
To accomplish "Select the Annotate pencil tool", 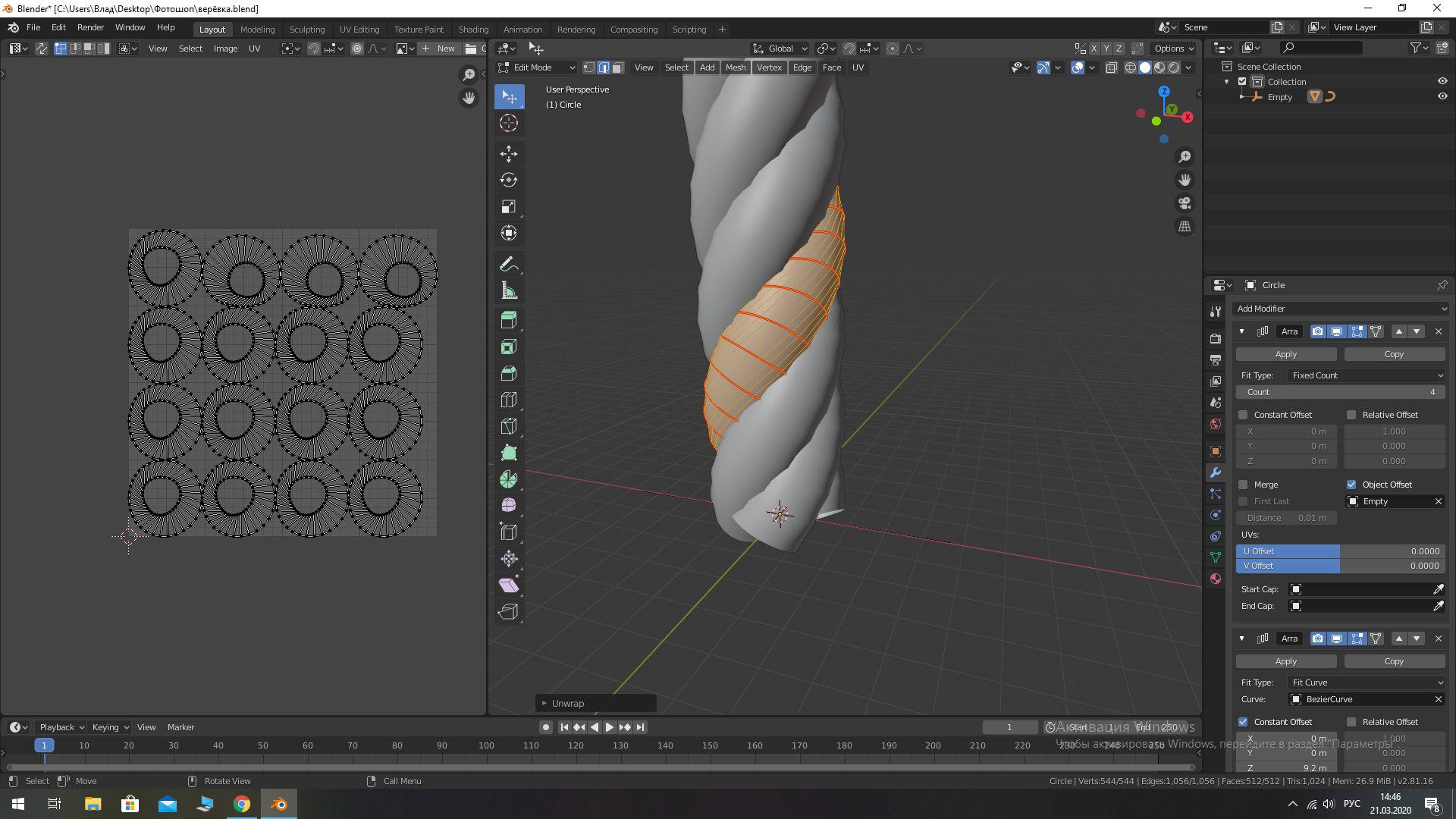I will [x=508, y=264].
